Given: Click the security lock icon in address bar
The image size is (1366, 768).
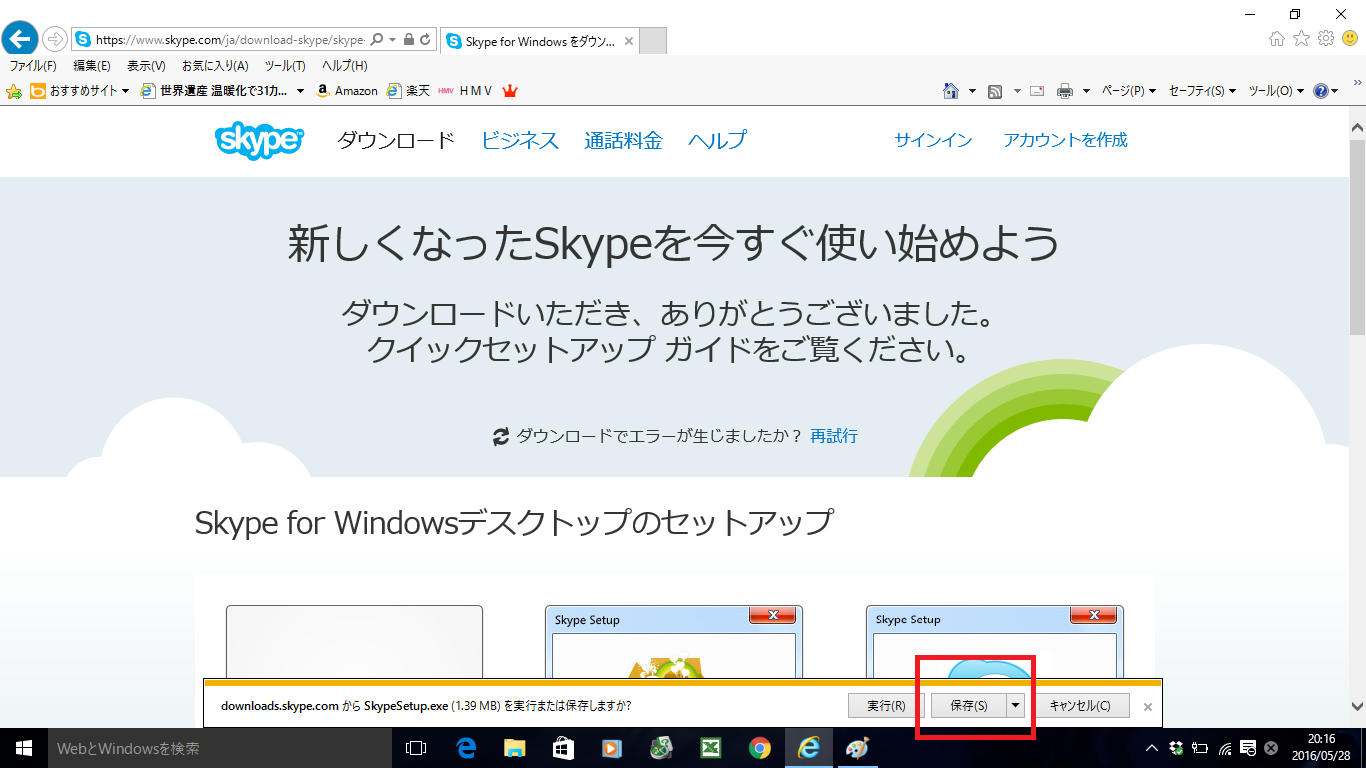Looking at the screenshot, I should (x=408, y=40).
